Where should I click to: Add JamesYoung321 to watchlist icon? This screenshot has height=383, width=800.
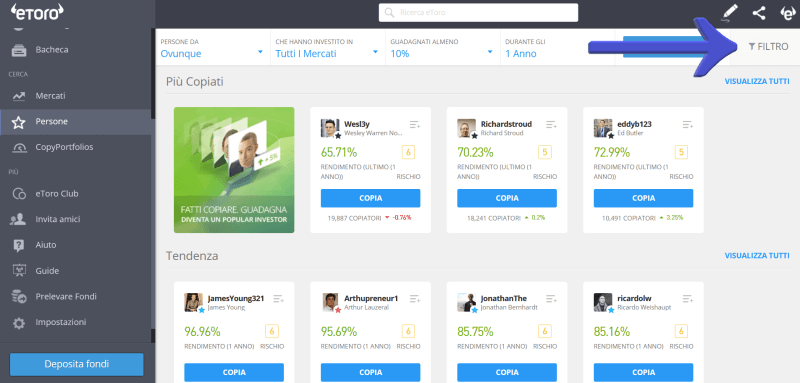(x=278, y=299)
